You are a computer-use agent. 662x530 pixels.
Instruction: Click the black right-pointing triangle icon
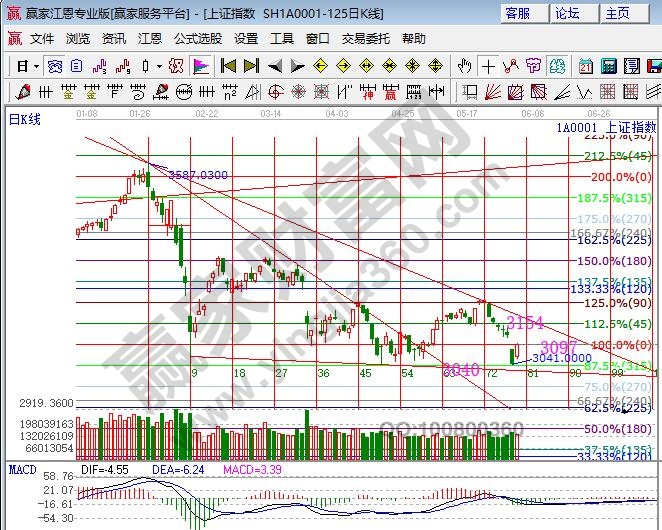(x=298, y=66)
